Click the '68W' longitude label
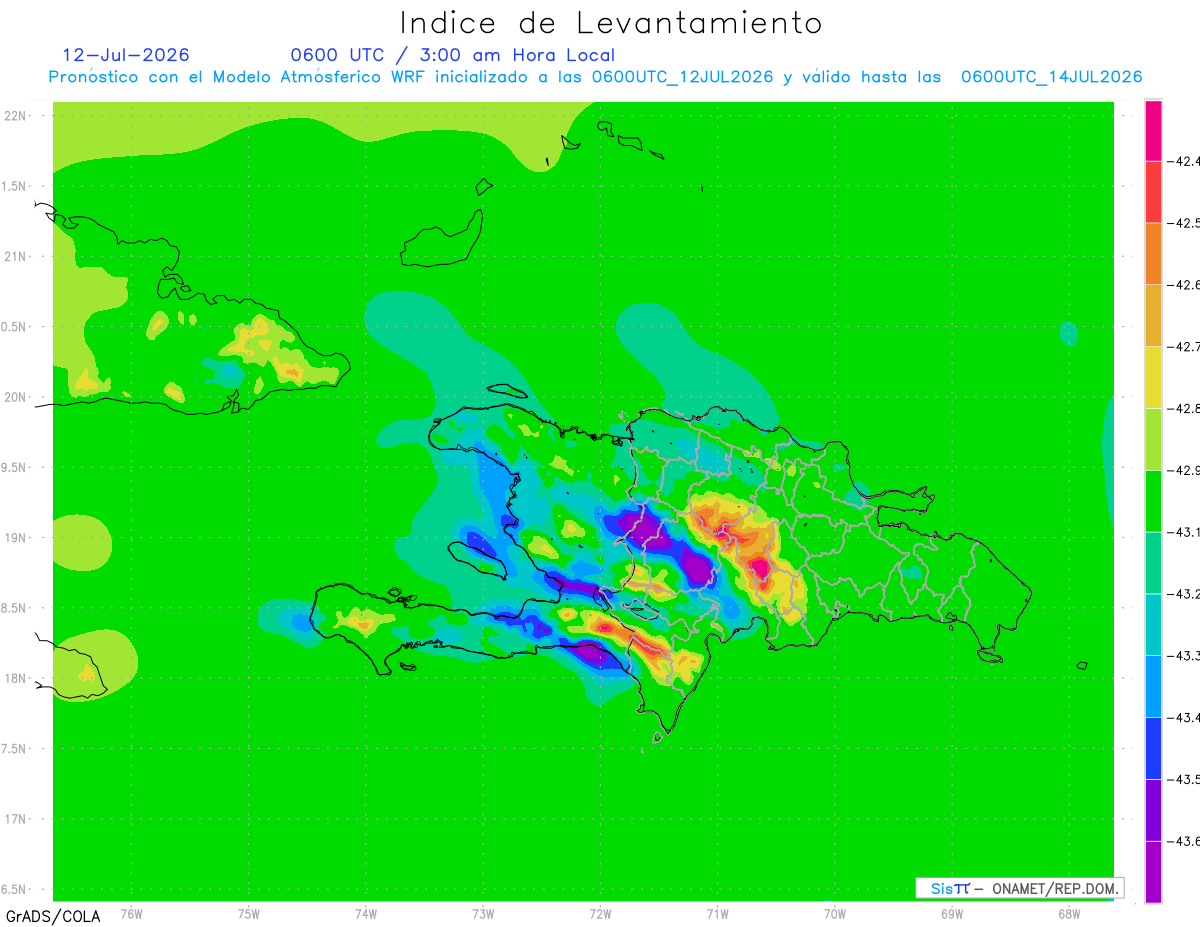Screen dimensions: 1200x927 click(1069, 913)
